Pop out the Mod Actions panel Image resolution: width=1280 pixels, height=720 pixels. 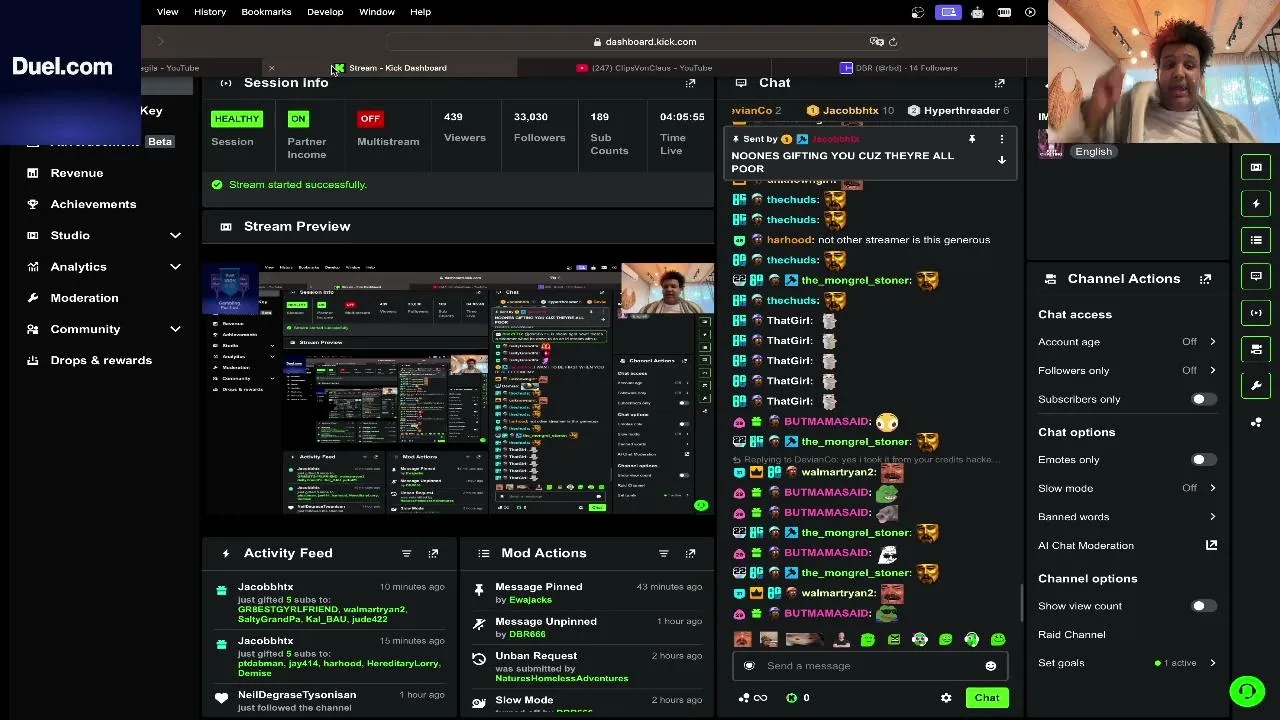(x=690, y=553)
